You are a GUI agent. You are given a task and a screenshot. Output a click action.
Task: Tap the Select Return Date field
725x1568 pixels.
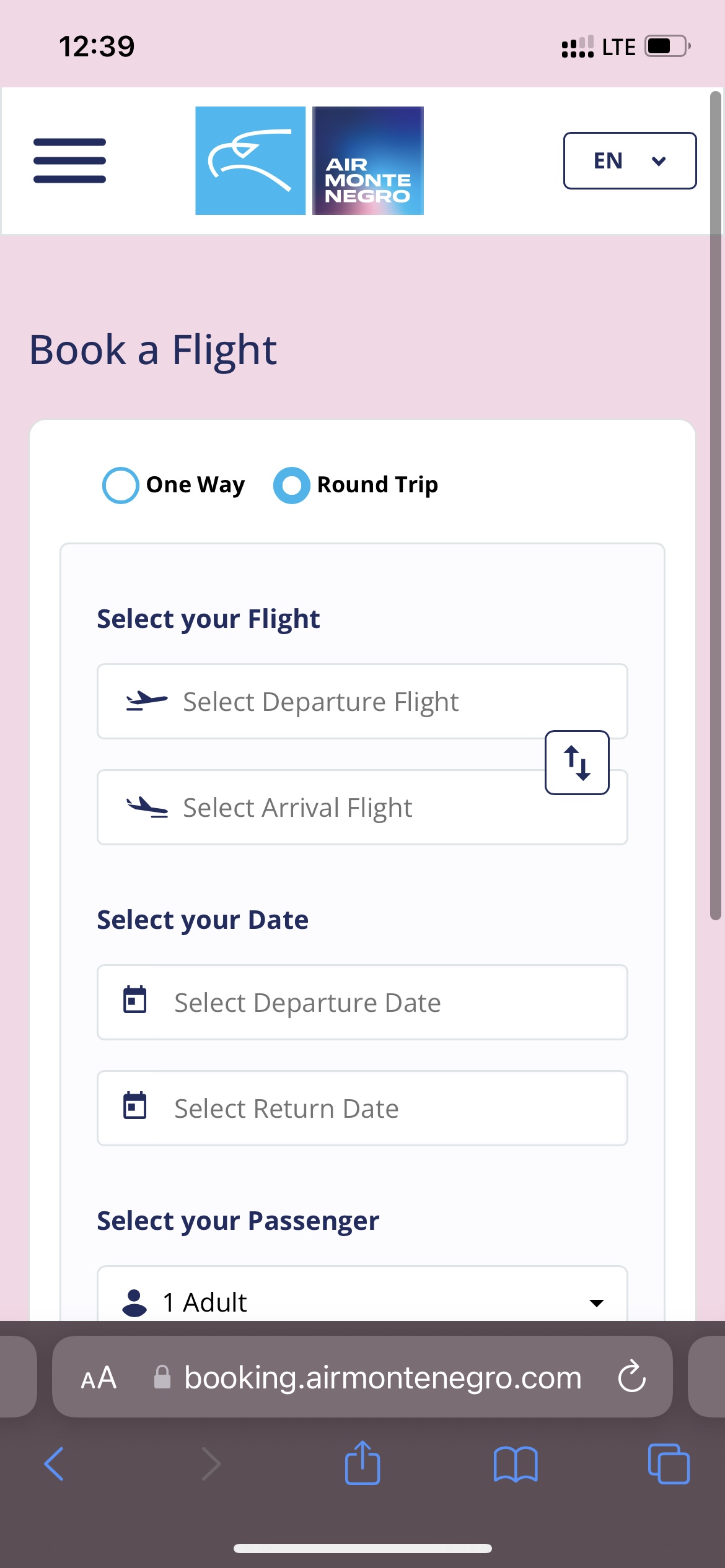tap(362, 1108)
